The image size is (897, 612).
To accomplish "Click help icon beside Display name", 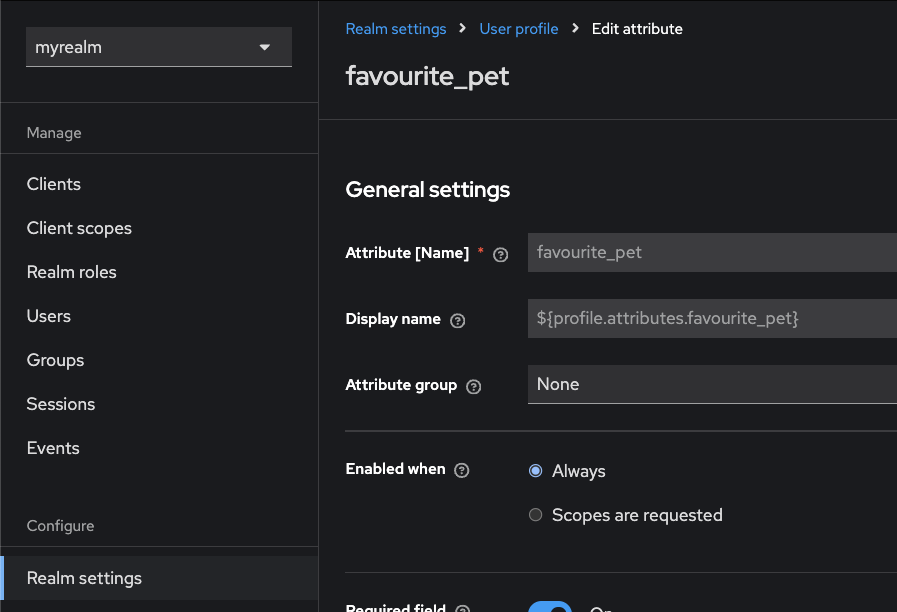I will [458, 320].
